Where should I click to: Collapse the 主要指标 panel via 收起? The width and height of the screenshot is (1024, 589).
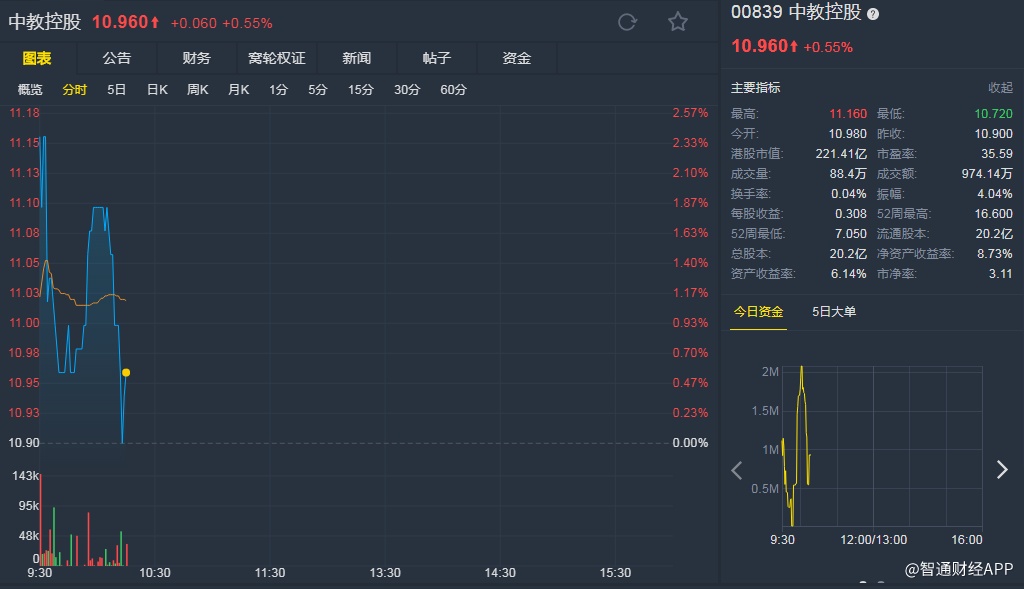(1000, 88)
